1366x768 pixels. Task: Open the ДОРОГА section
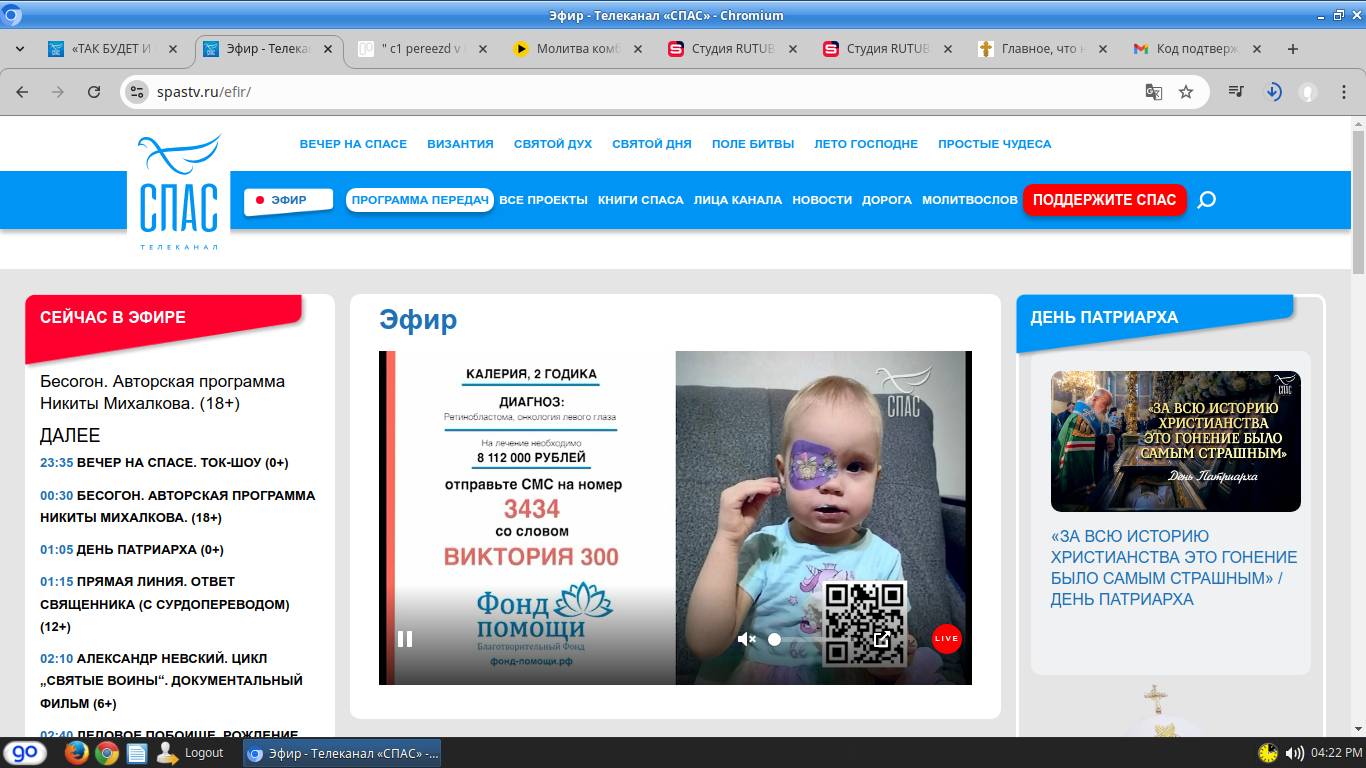[887, 200]
